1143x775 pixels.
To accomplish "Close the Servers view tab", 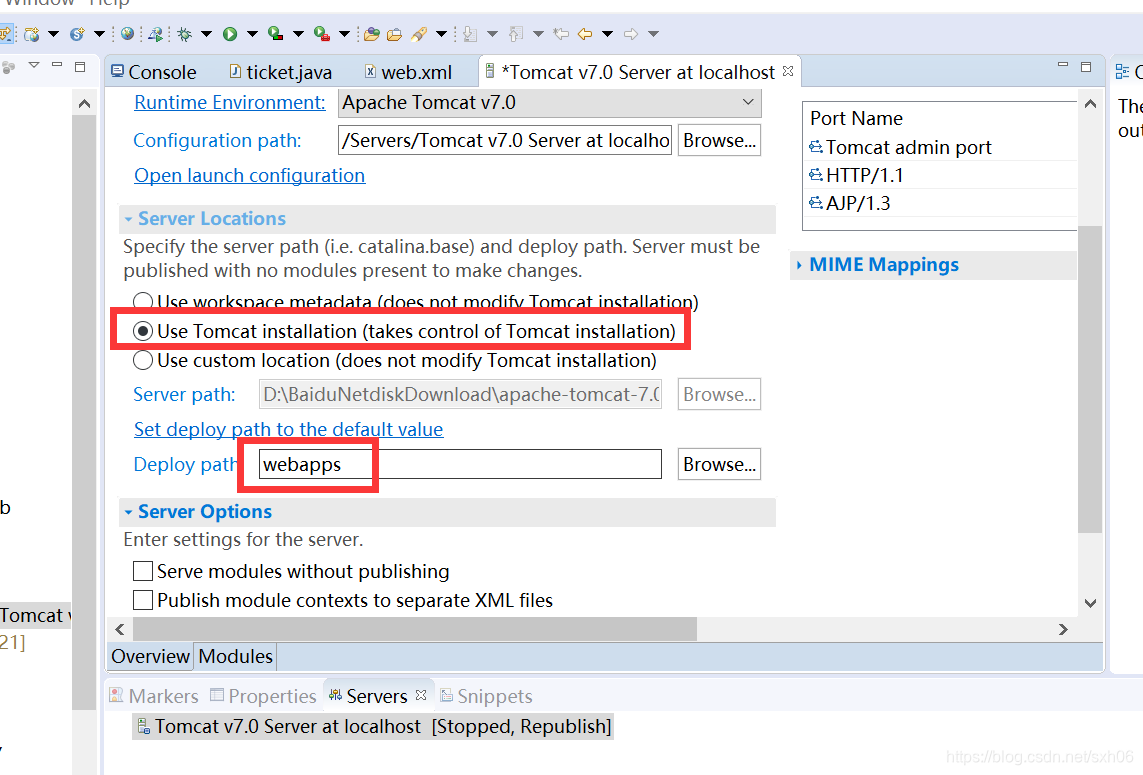I will pyautogui.click(x=421, y=695).
